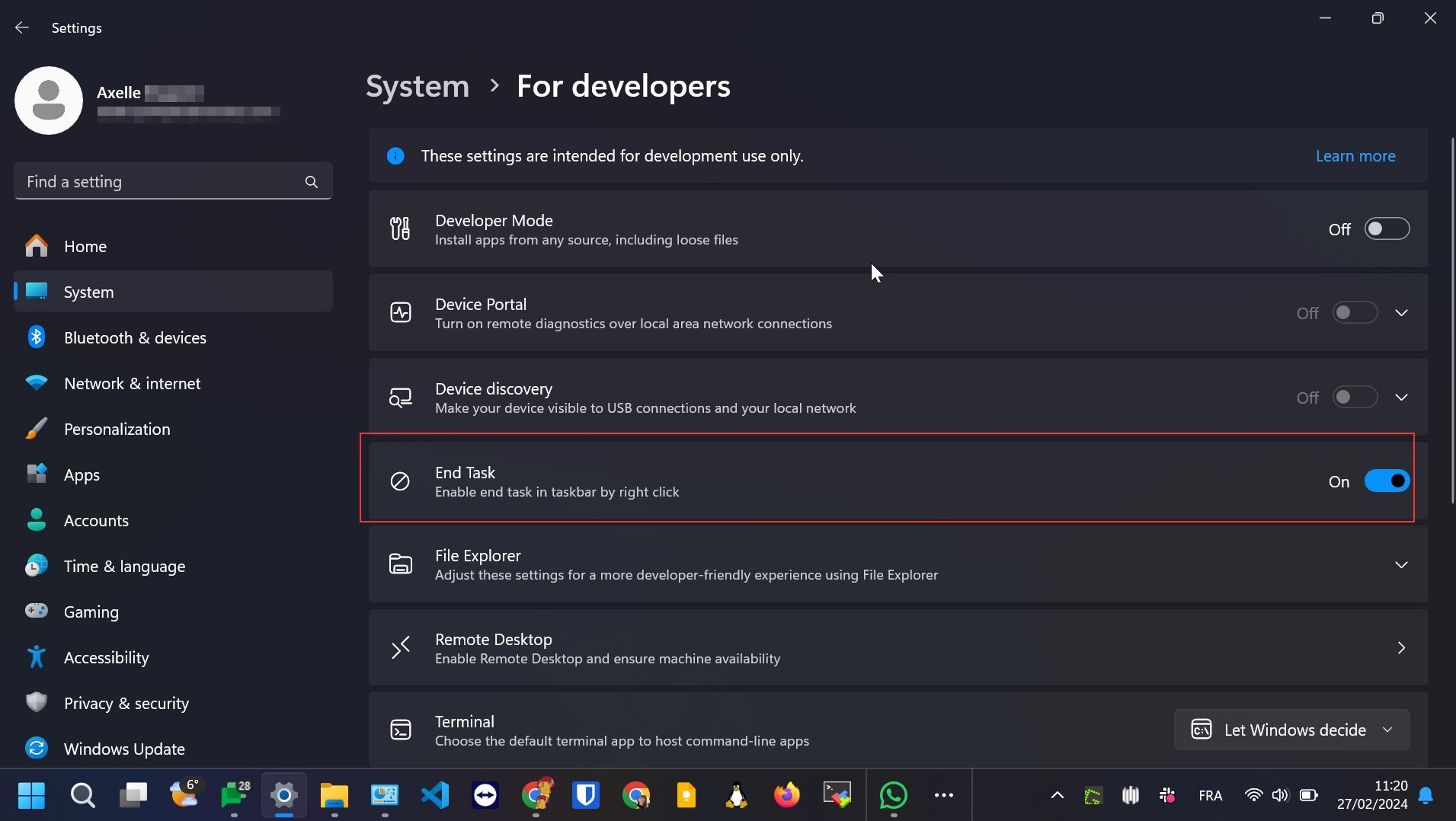Click the info icon in development notice
The image size is (1456, 821).
[x=395, y=156]
